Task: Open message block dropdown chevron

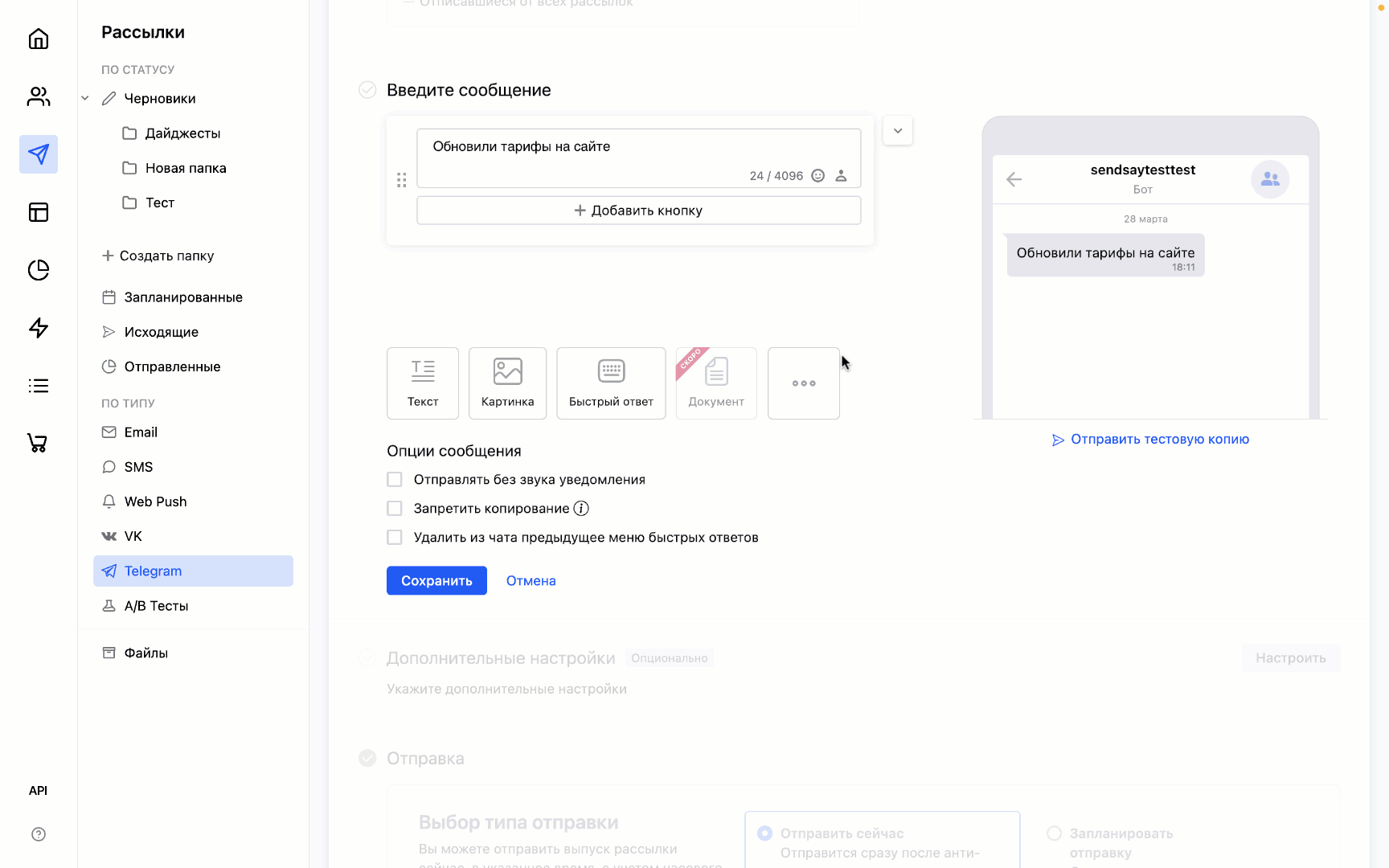Action: (x=897, y=131)
